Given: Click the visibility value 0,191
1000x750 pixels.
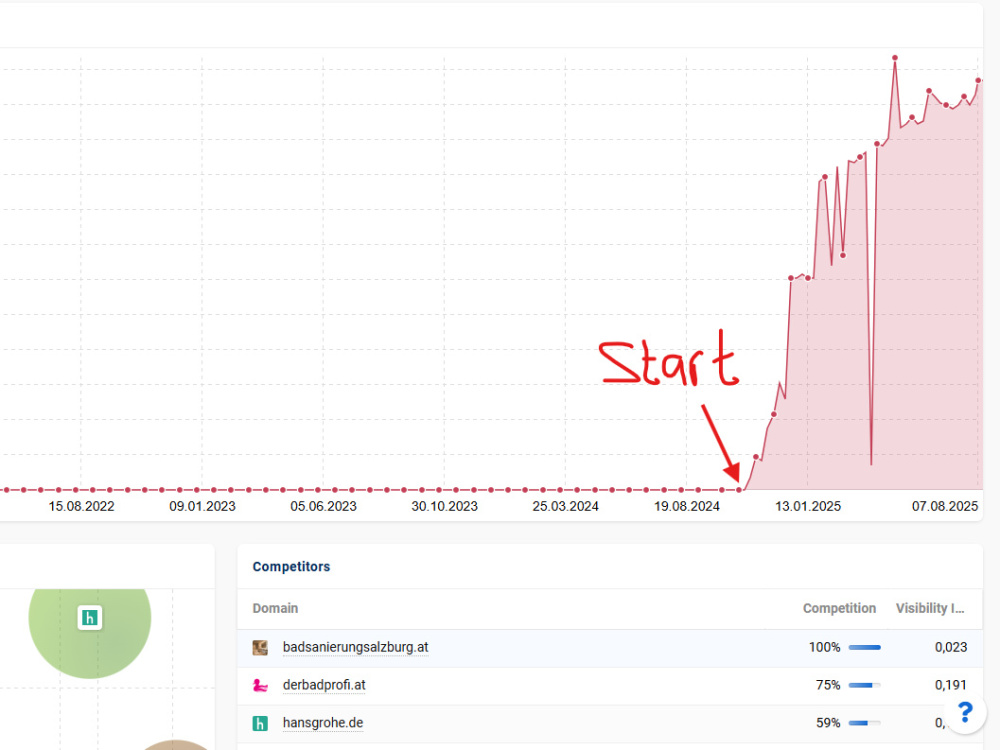Looking at the screenshot, I should [951, 685].
